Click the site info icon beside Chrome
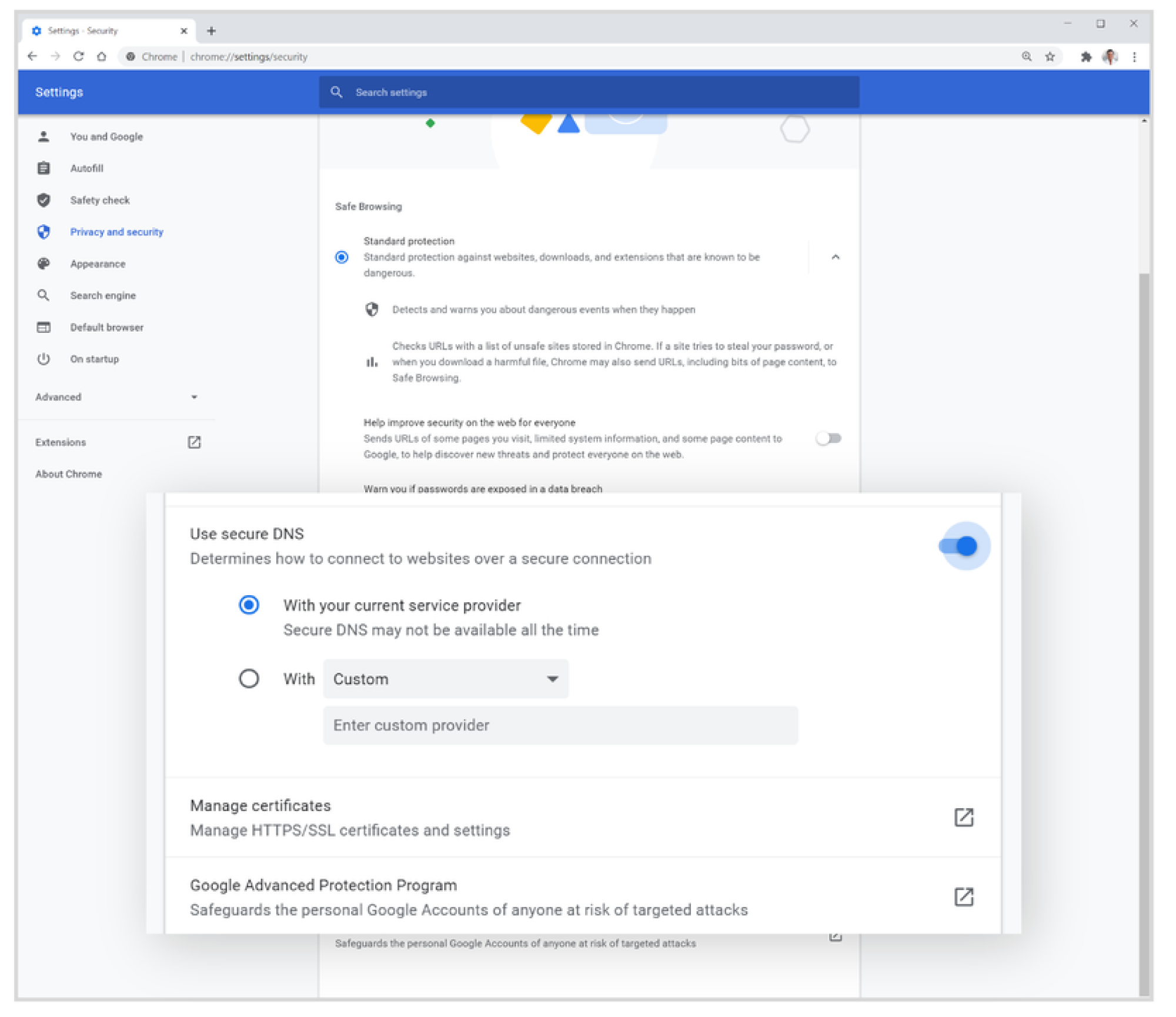Viewport: 1176px width, 1017px height. 131,56
